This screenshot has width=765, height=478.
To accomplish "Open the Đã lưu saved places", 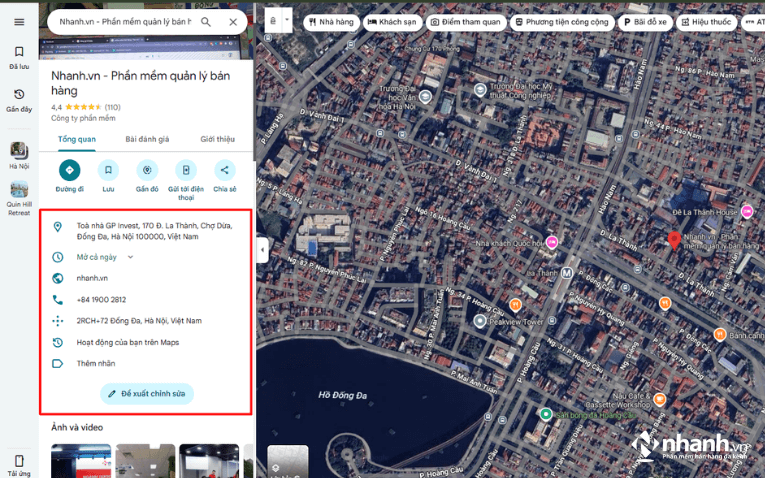I will pos(19,58).
